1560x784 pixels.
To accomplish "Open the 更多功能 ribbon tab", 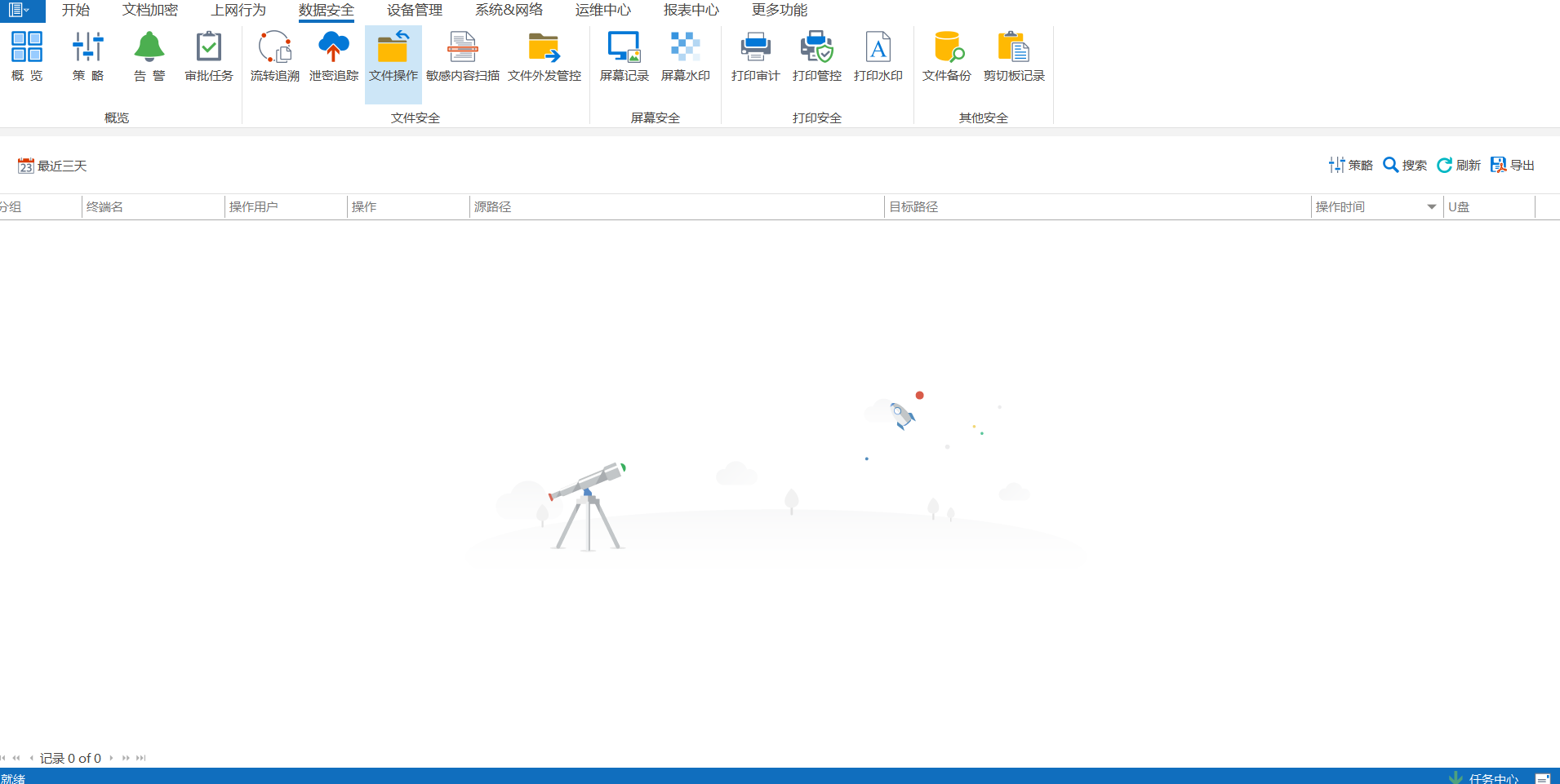I will pos(780,11).
